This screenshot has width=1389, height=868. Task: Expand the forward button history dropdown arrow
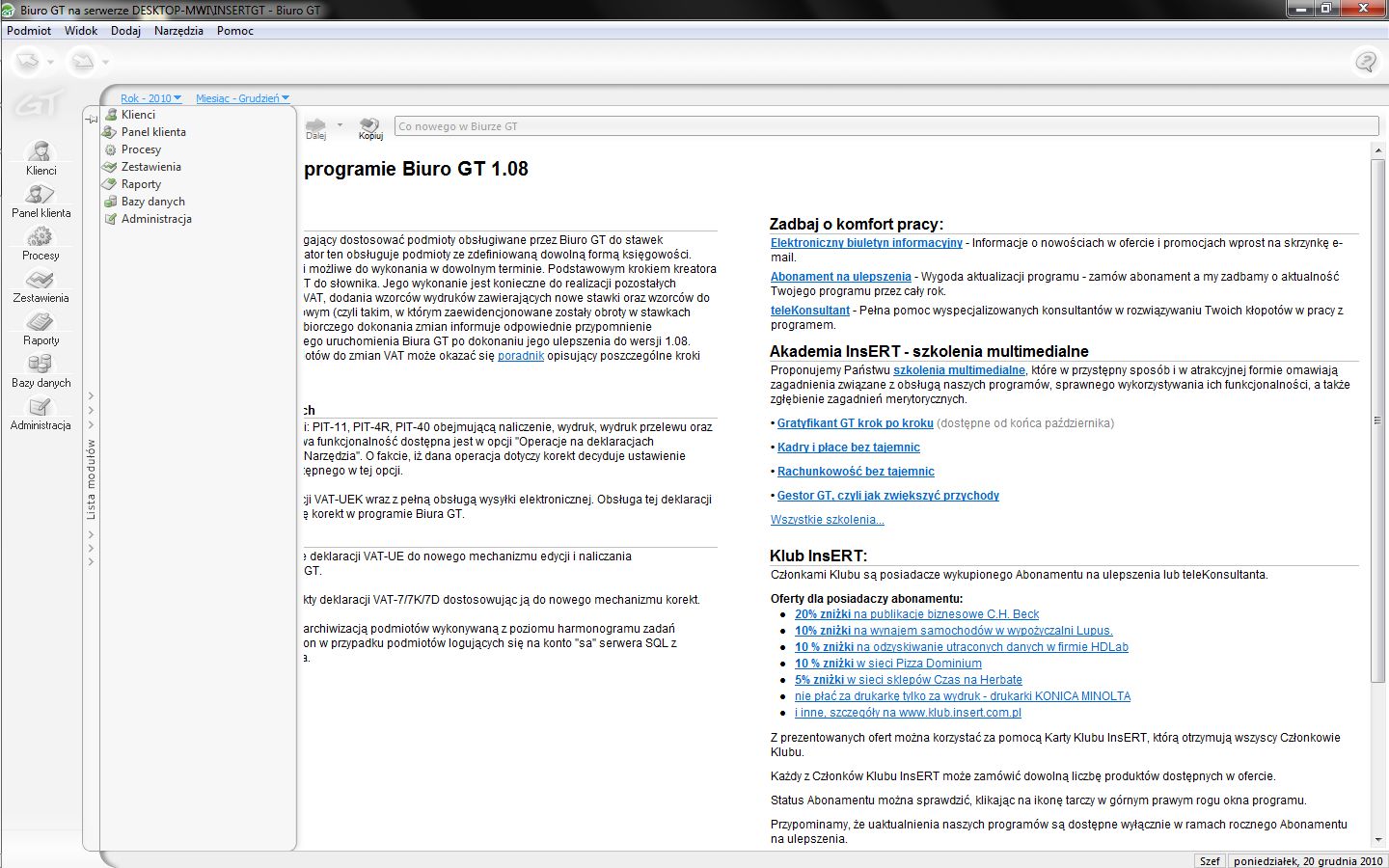click(105, 63)
